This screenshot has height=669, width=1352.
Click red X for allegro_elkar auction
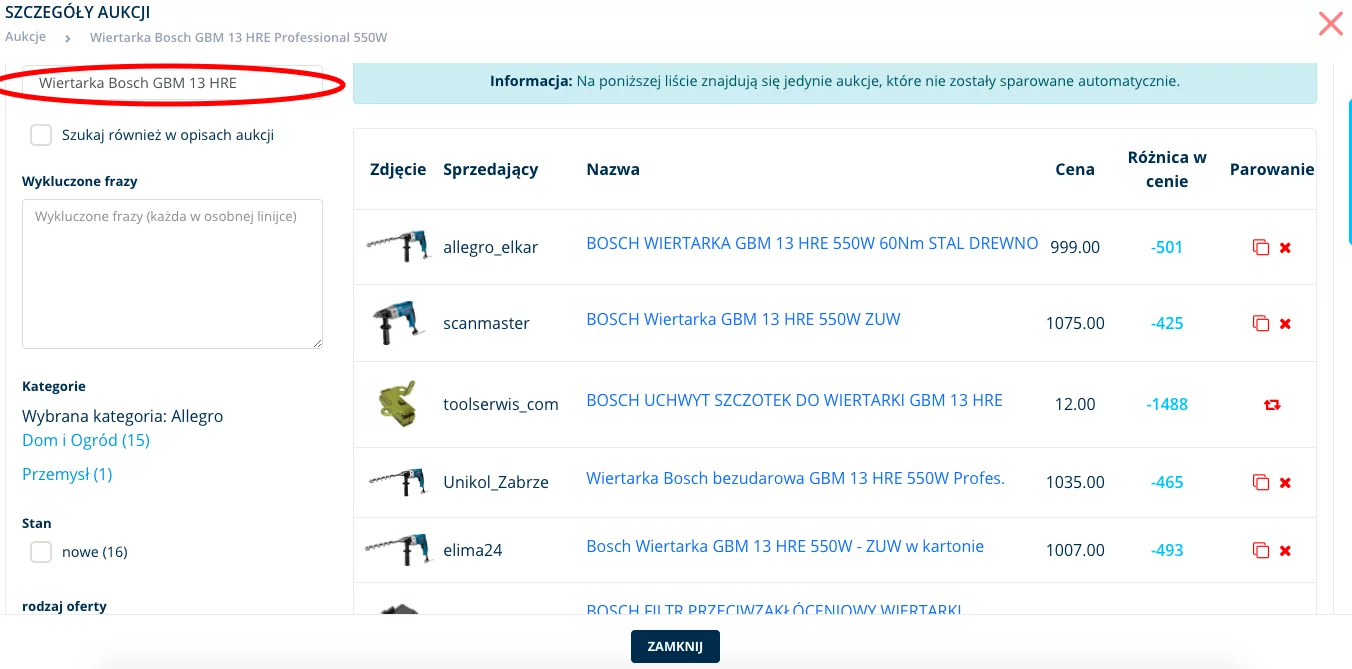[x=1286, y=247]
